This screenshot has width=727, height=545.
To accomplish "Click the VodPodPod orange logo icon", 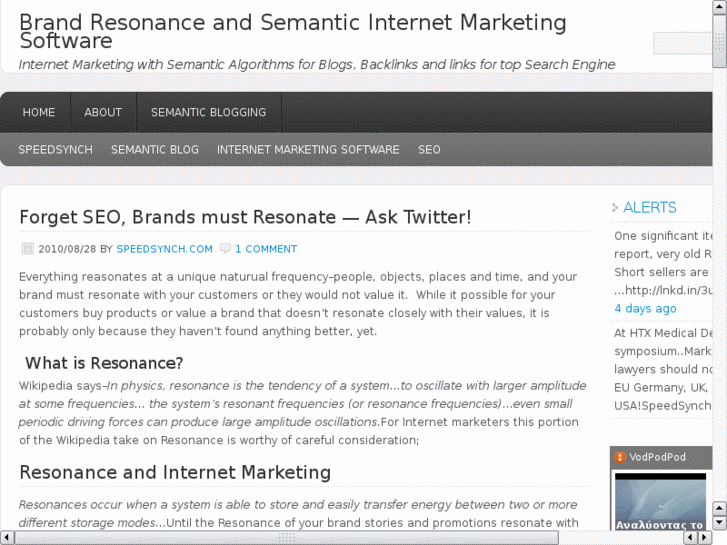I will click(x=620, y=457).
